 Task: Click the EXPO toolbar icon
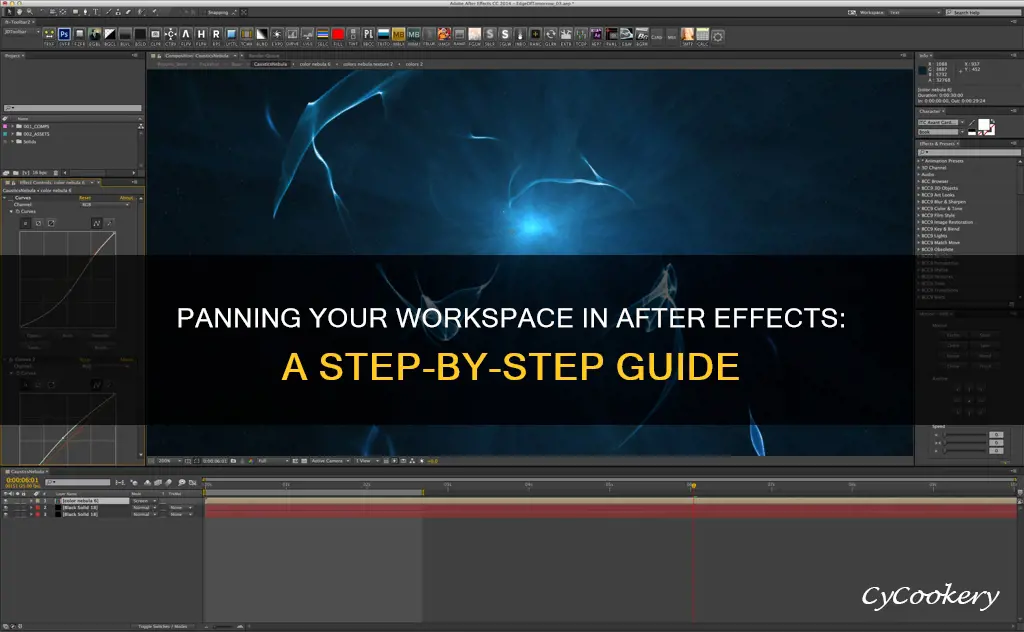click(x=277, y=34)
